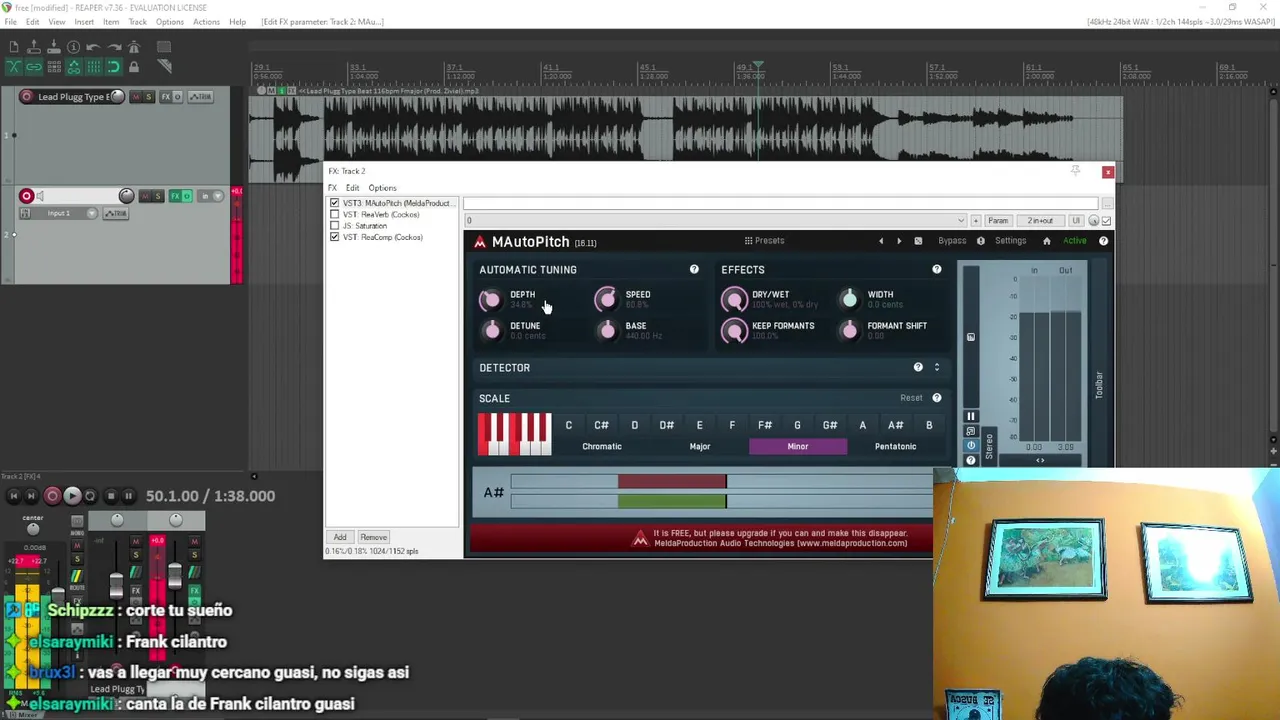
Task: Open FX window Edit menu
Action: (352, 188)
